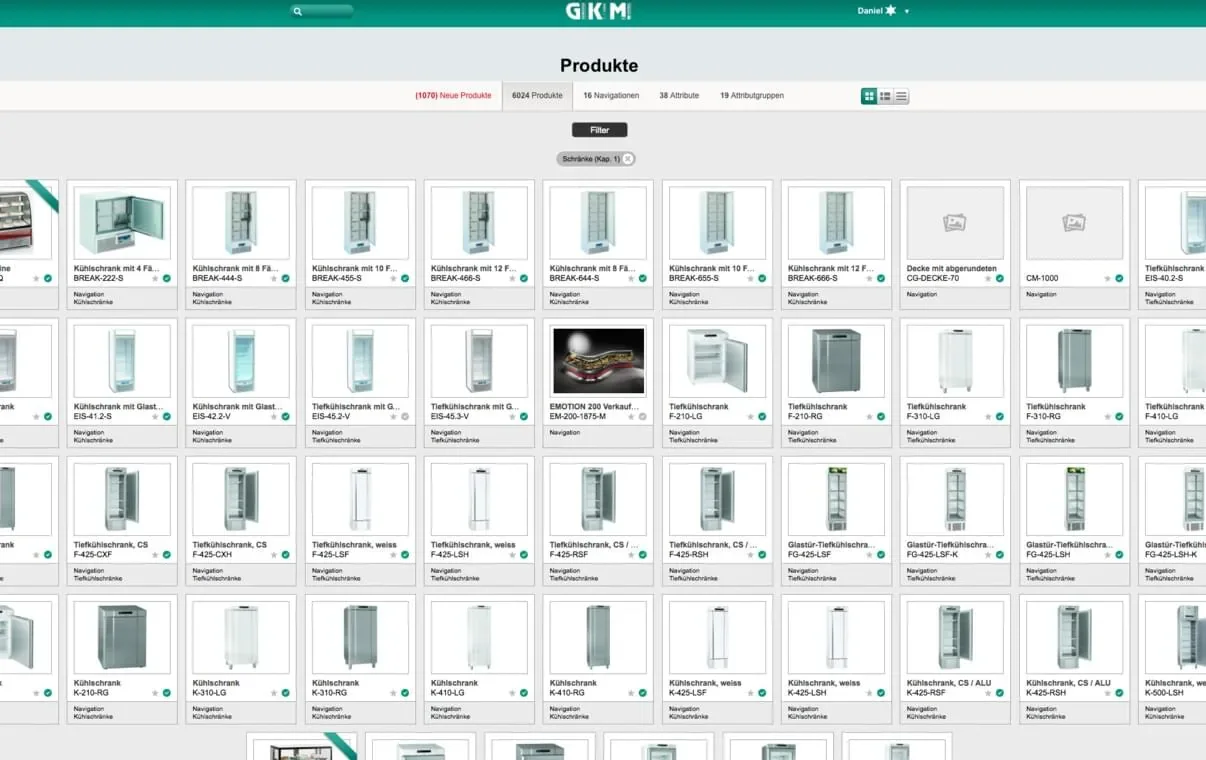
Task: Click product code BREAK-655-S
Action: tap(694, 278)
